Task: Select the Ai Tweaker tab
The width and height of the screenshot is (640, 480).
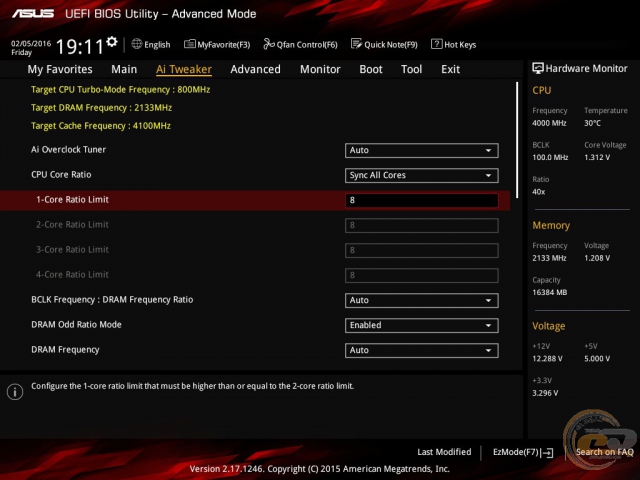Action: [x=184, y=69]
